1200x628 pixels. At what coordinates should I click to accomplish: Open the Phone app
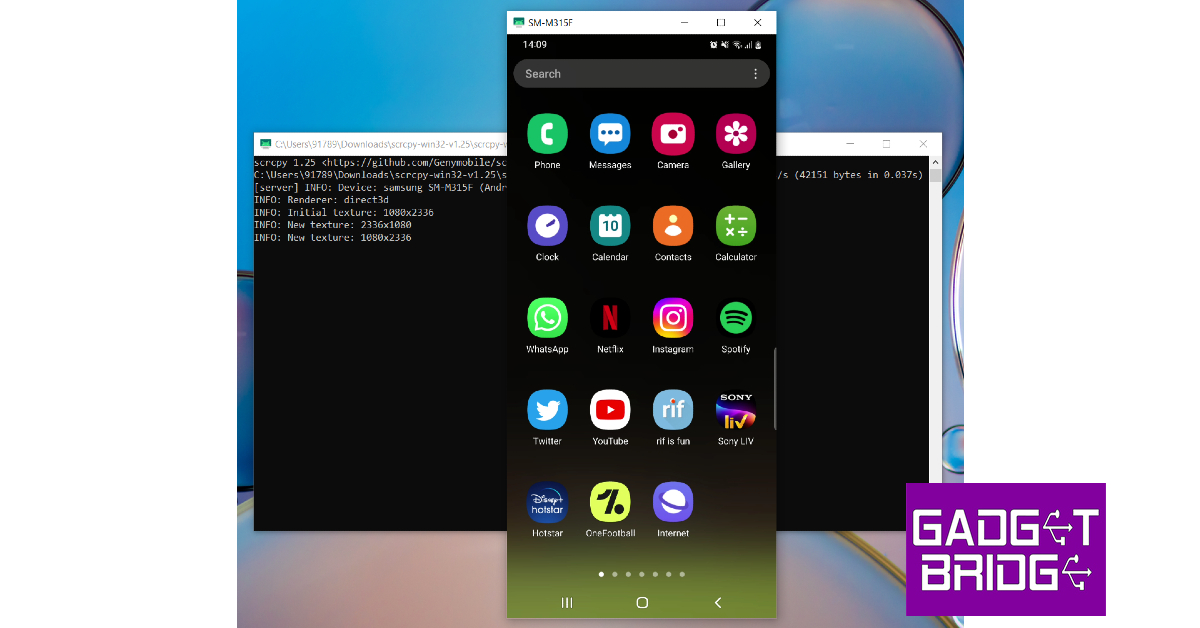coord(547,134)
